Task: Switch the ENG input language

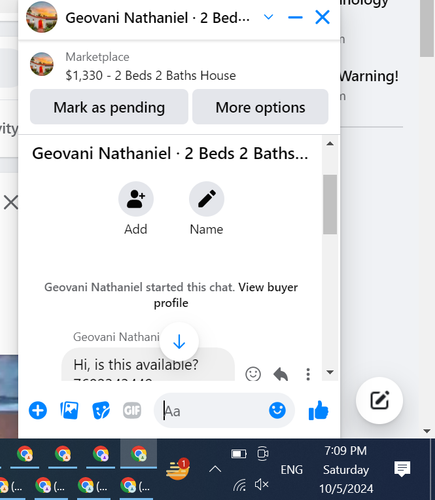Action: click(x=291, y=470)
